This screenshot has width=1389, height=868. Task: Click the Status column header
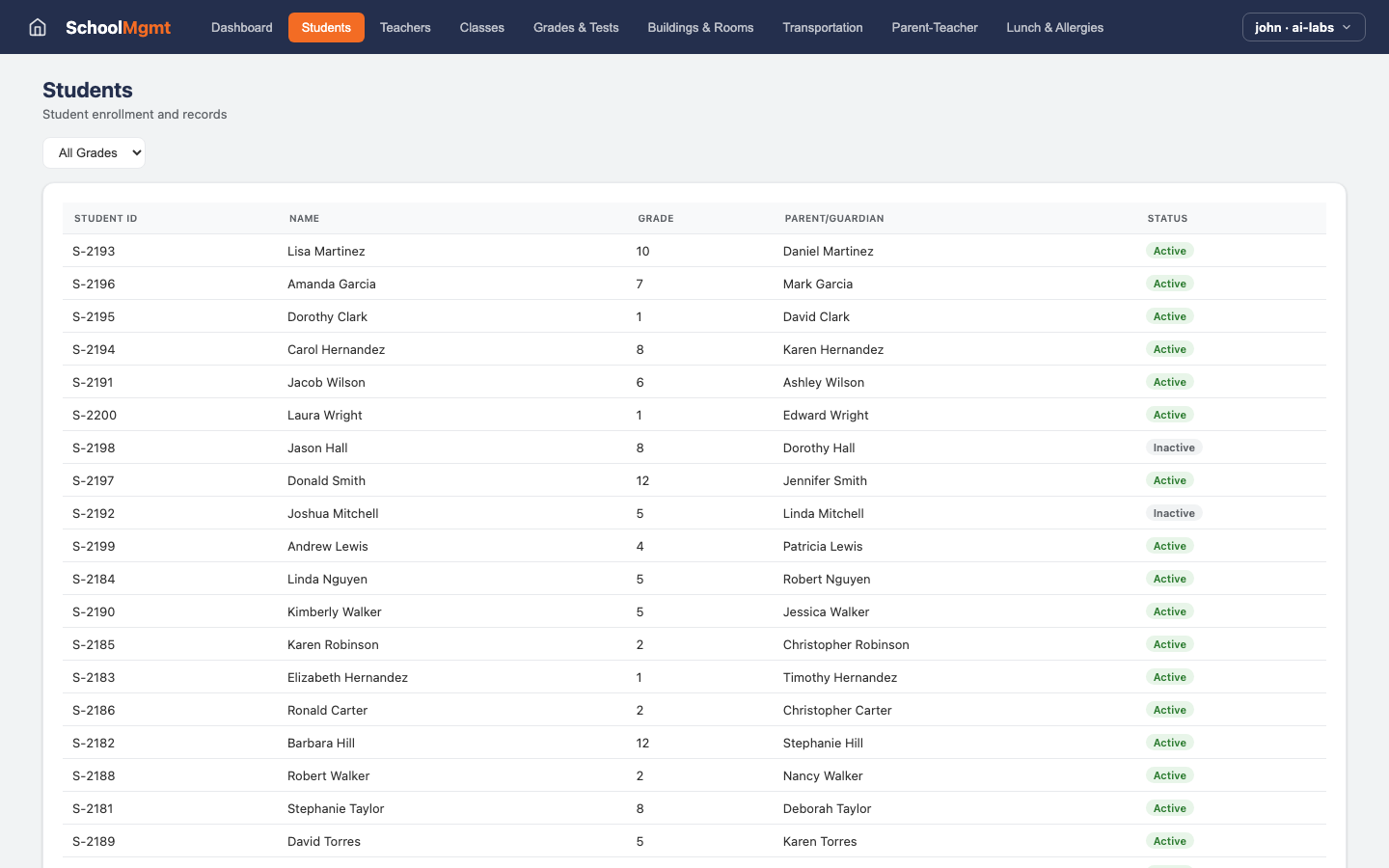[x=1167, y=219]
